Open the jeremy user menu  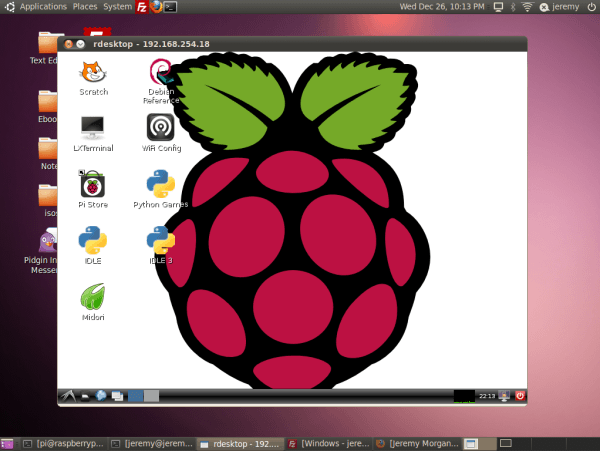pyautogui.click(x=559, y=7)
